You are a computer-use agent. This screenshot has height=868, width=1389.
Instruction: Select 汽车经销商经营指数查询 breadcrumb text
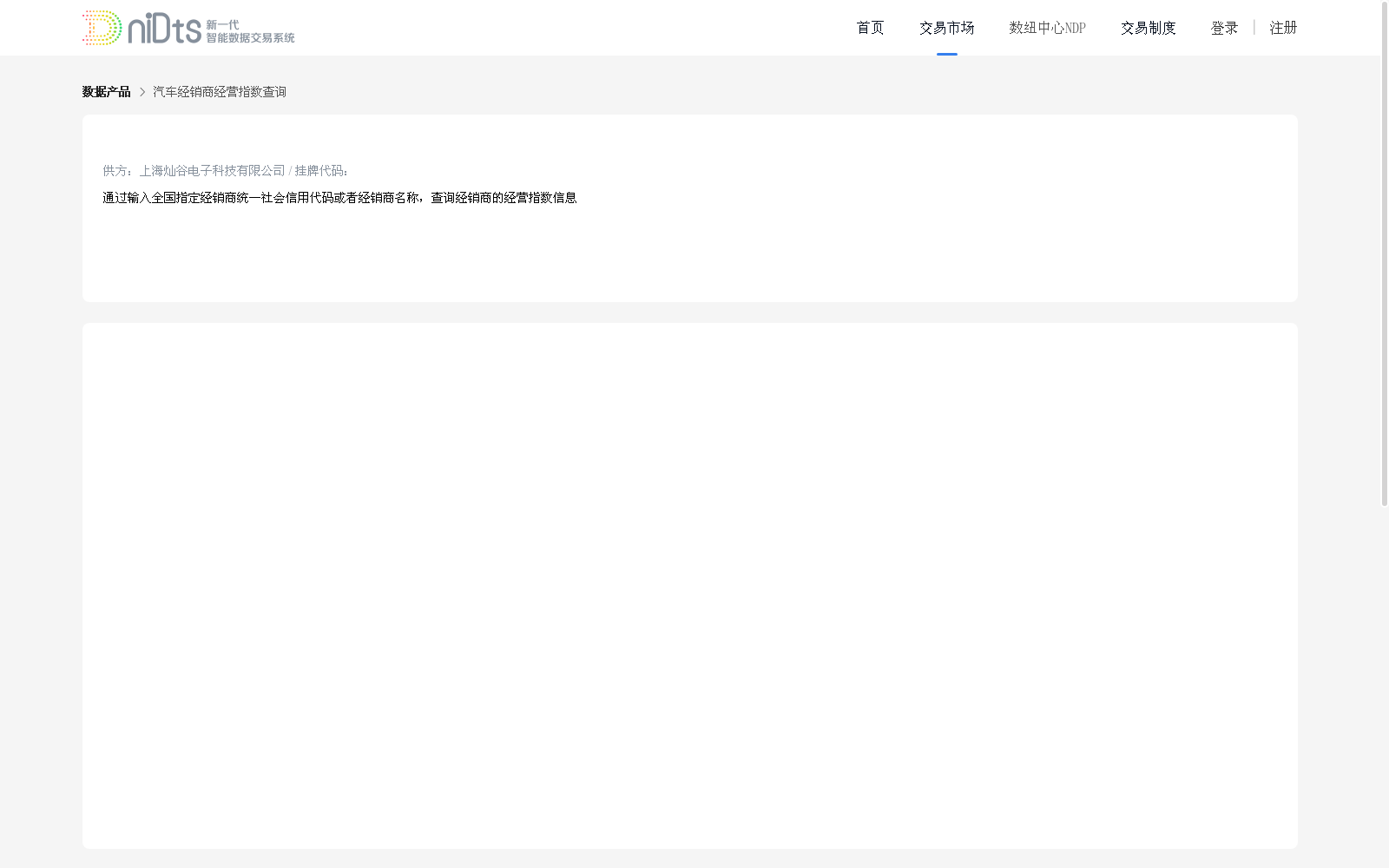tap(220, 92)
